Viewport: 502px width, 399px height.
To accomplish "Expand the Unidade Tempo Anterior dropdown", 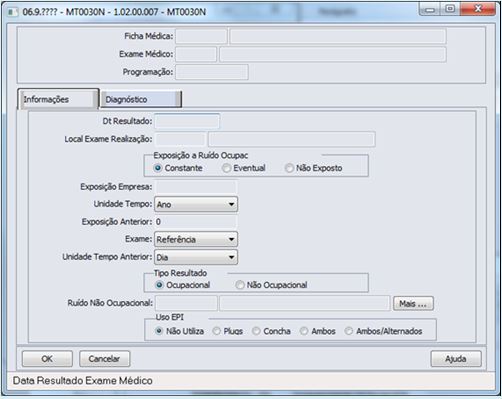I will pyautogui.click(x=196, y=257).
